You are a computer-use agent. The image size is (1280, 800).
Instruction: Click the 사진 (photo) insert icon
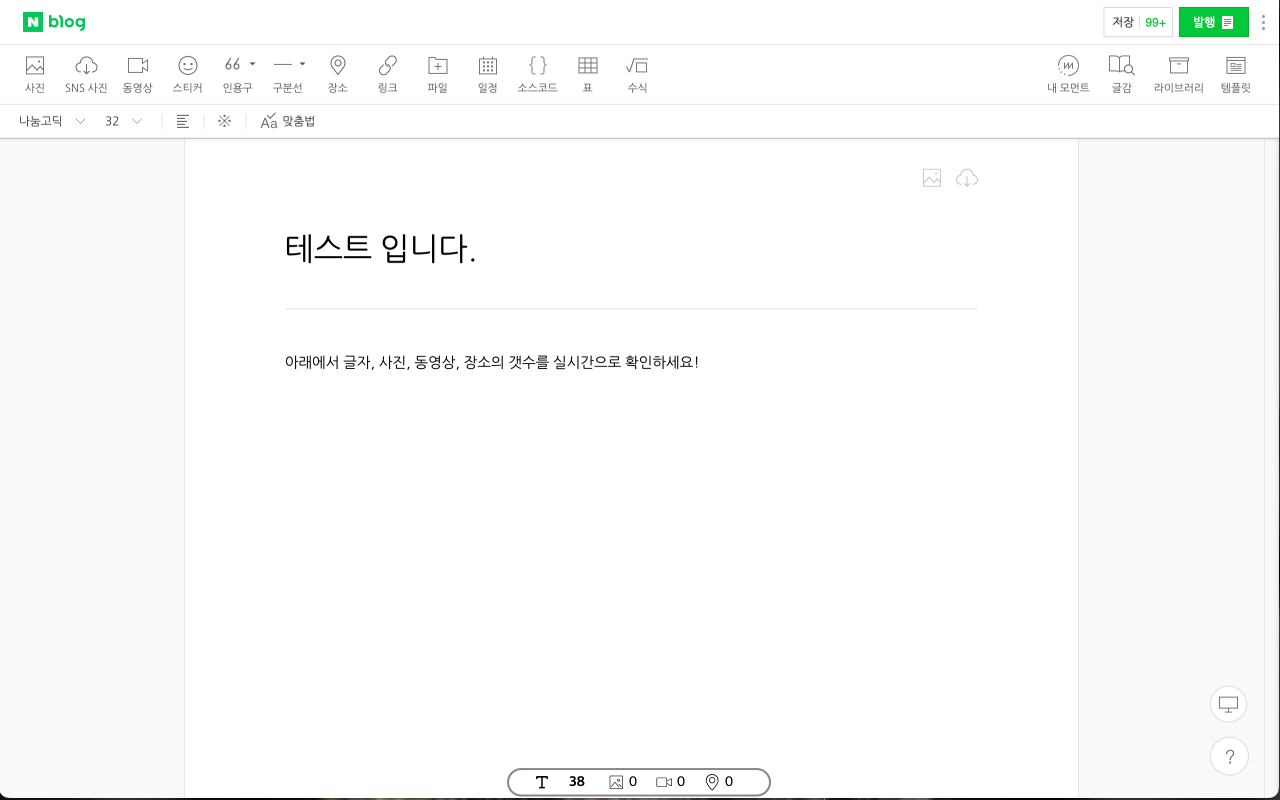35,74
